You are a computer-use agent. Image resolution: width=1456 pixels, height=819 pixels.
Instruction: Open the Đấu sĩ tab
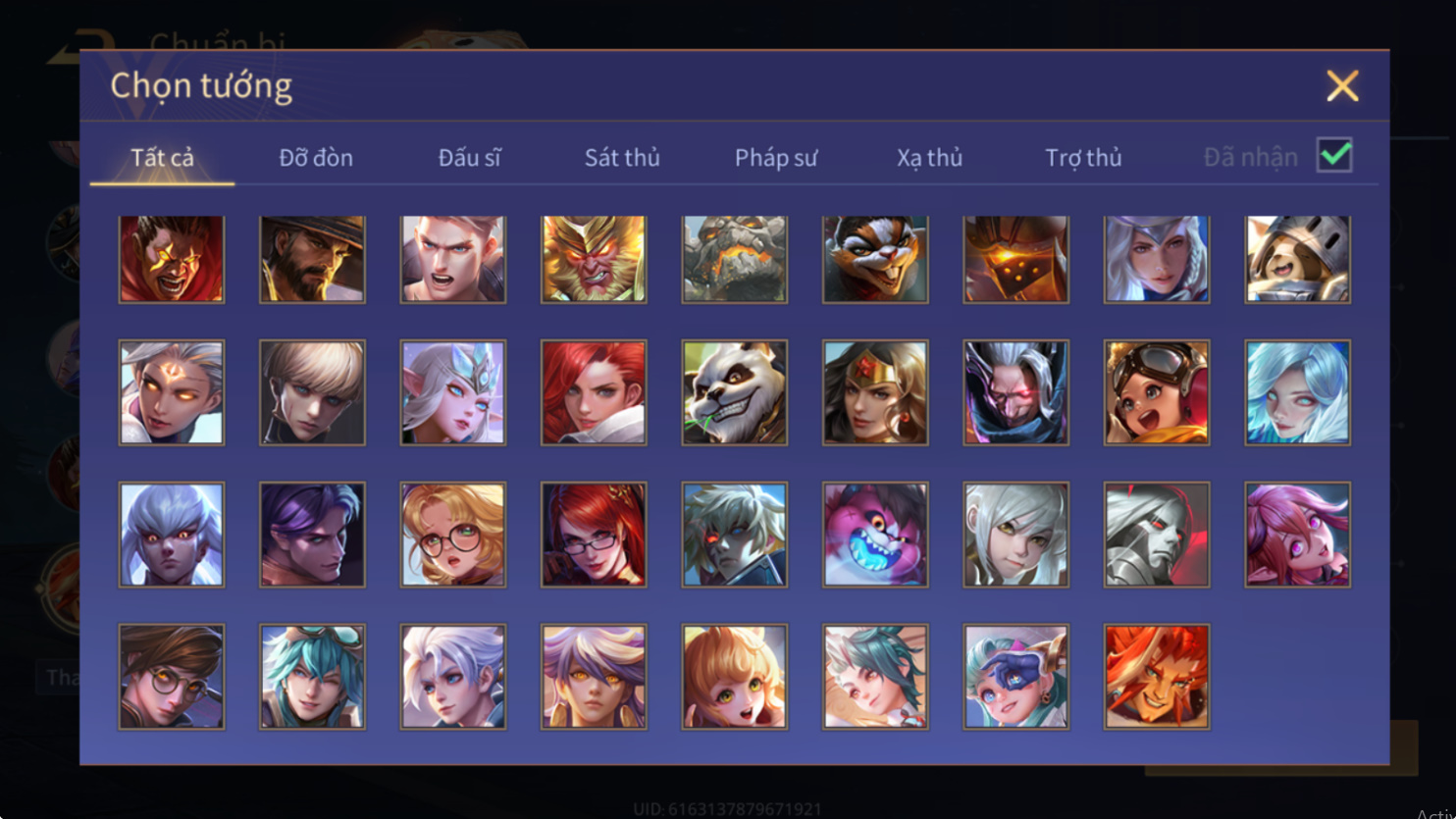click(x=469, y=157)
